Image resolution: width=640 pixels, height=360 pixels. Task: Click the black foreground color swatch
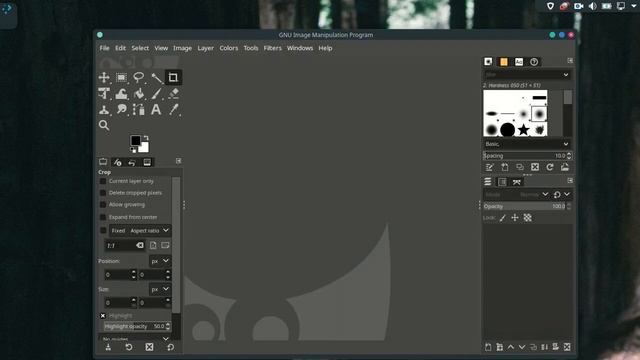136,141
